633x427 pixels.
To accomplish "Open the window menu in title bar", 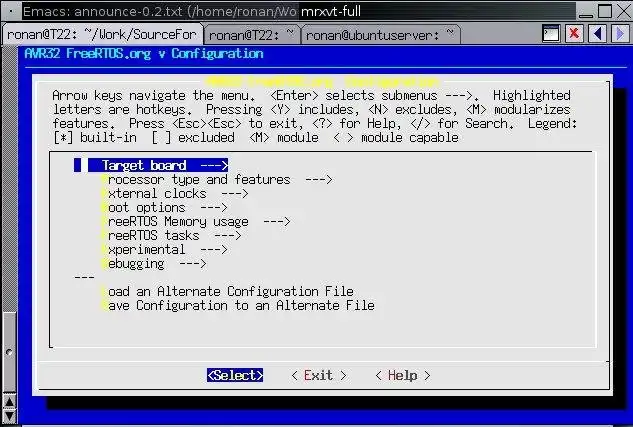I will click(x=10, y=11).
